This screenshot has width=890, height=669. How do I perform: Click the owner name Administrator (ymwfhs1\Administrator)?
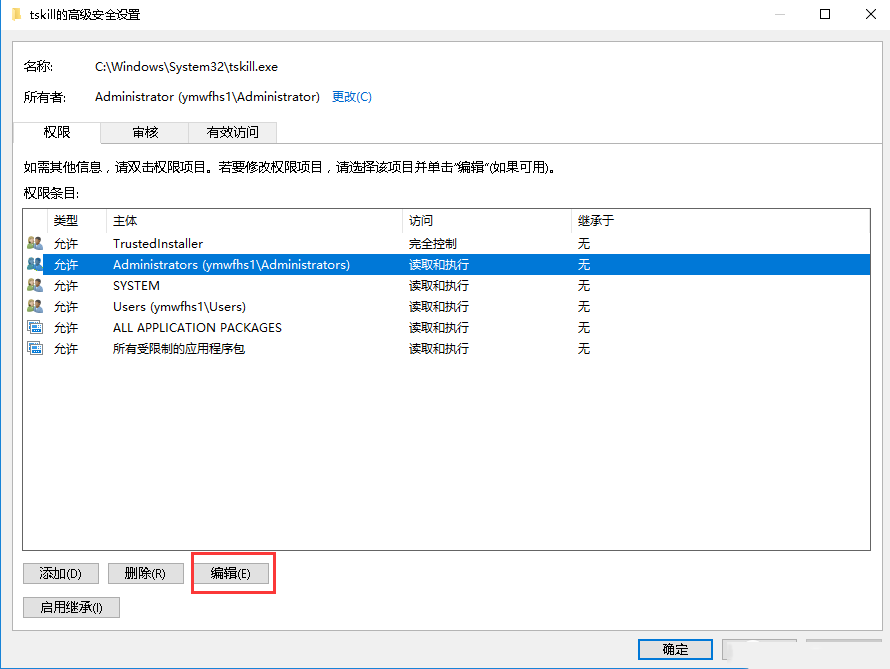[207, 96]
